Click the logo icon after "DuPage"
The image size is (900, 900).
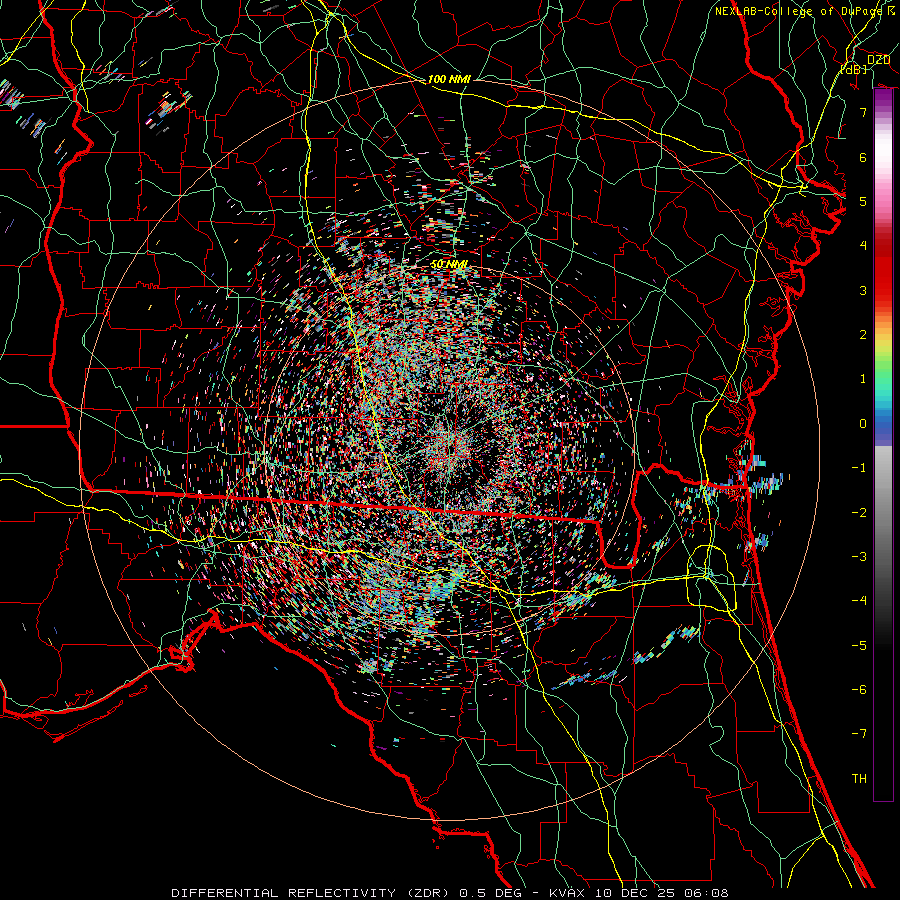(891, 10)
